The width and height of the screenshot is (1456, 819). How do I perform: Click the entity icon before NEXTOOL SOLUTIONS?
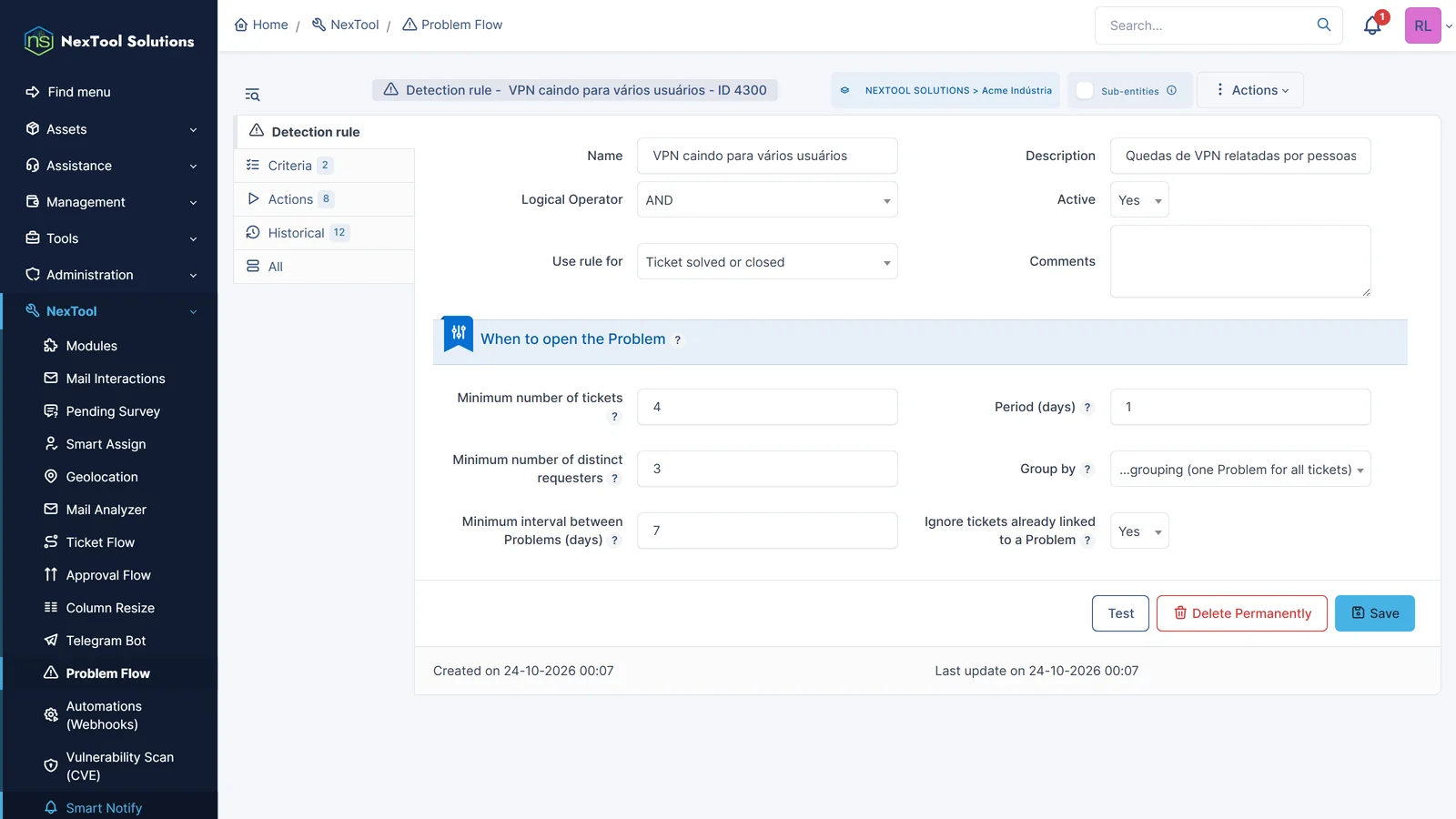pos(844,90)
